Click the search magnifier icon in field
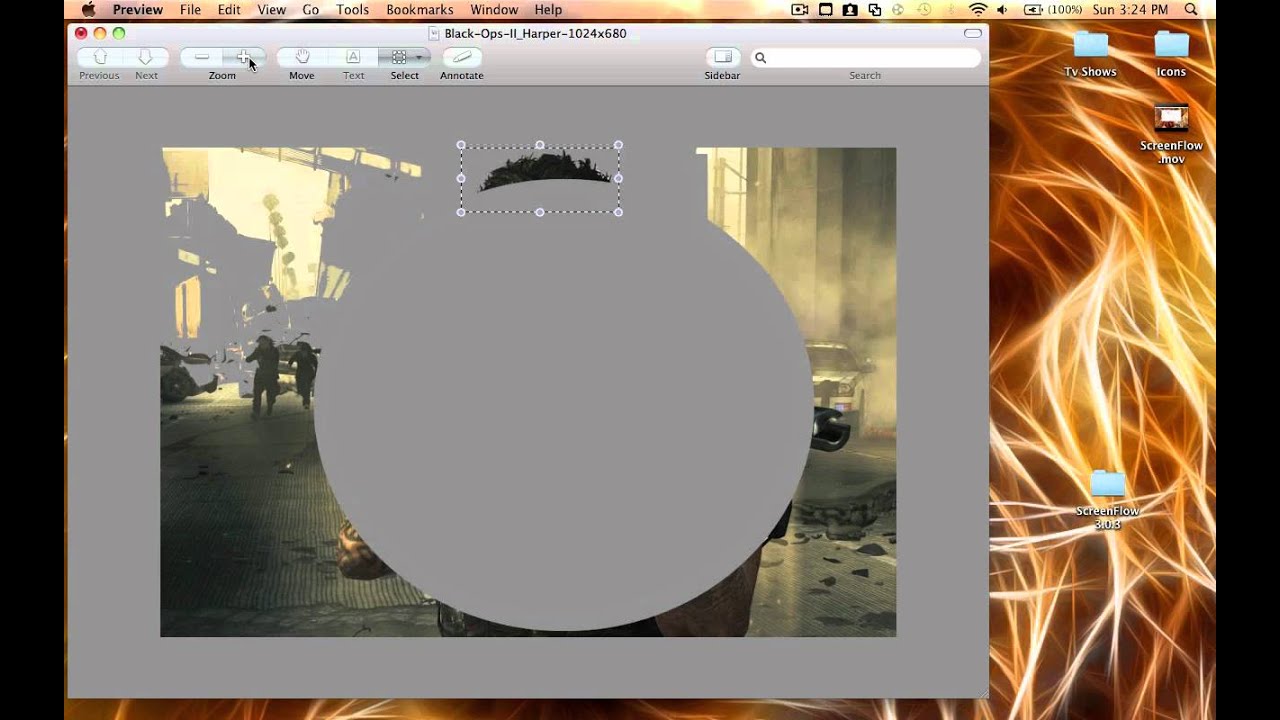1280x720 pixels. point(761,58)
